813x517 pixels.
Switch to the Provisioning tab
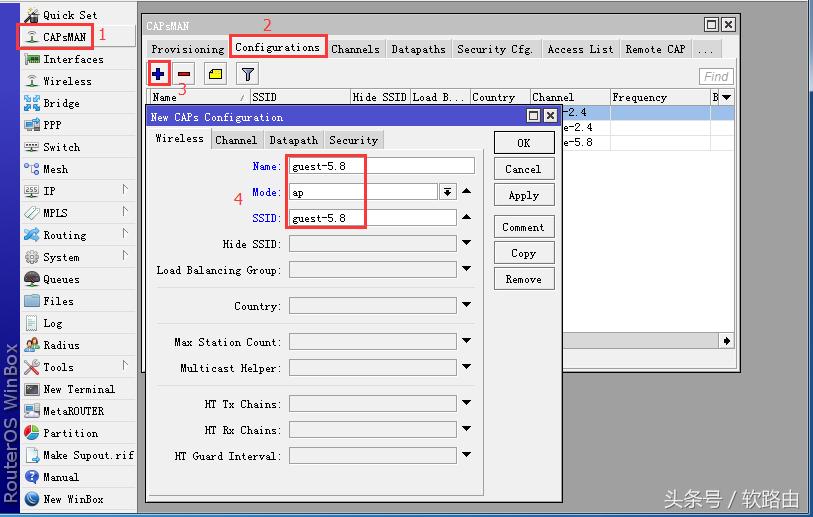click(x=188, y=49)
